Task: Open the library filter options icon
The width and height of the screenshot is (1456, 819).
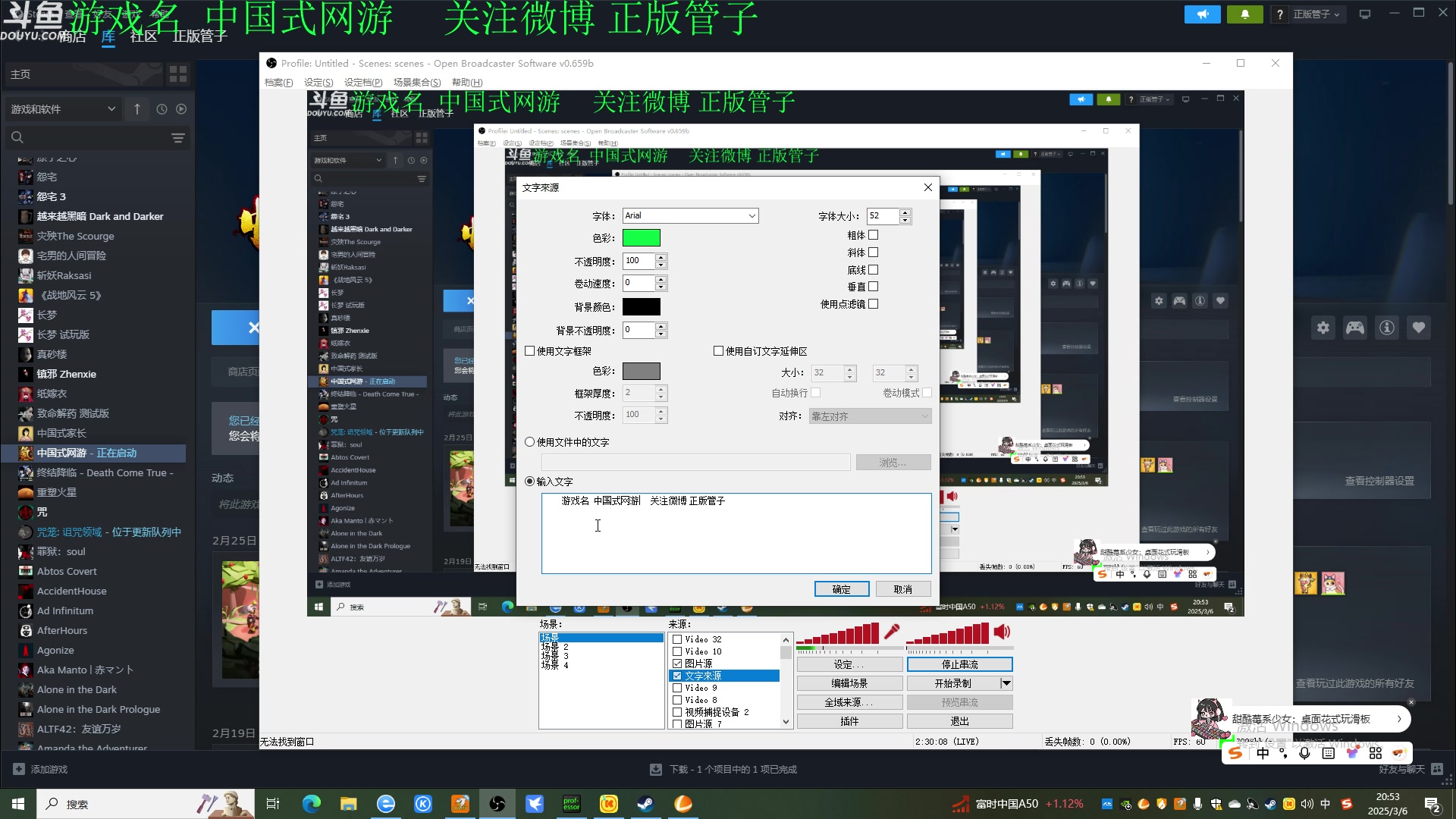Action: [x=178, y=138]
